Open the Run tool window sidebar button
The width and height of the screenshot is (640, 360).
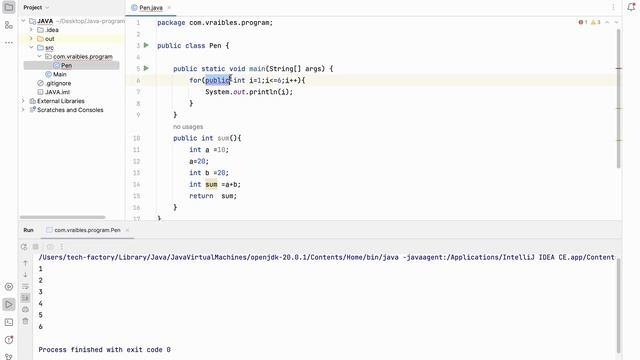pos(9,304)
